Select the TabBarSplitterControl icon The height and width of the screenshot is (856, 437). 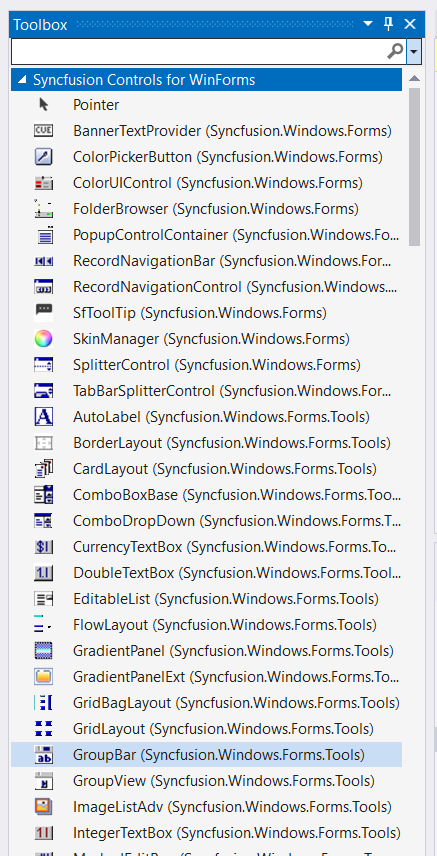tap(43, 391)
